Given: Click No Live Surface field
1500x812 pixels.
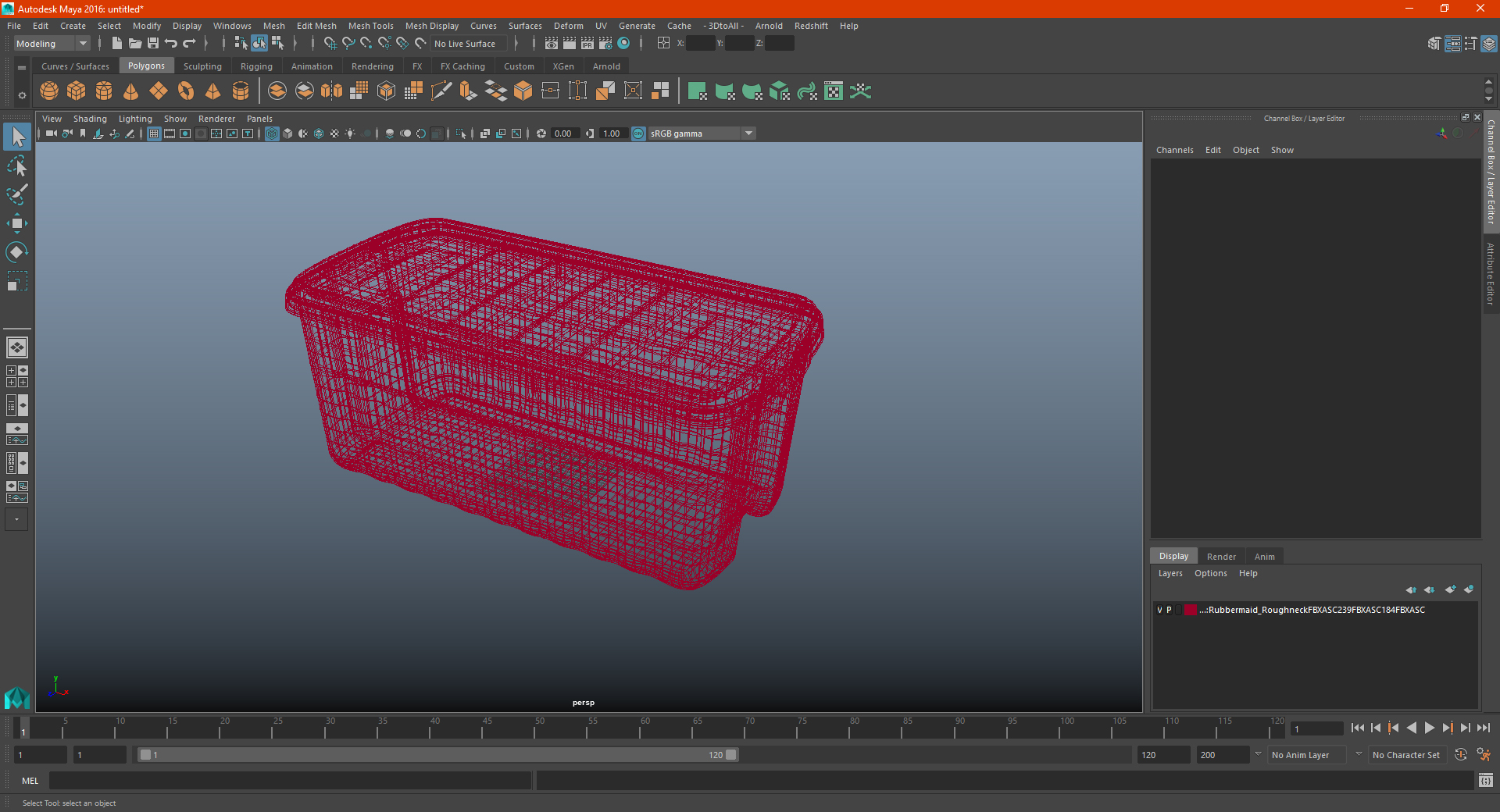Looking at the screenshot, I should [470, 44].
